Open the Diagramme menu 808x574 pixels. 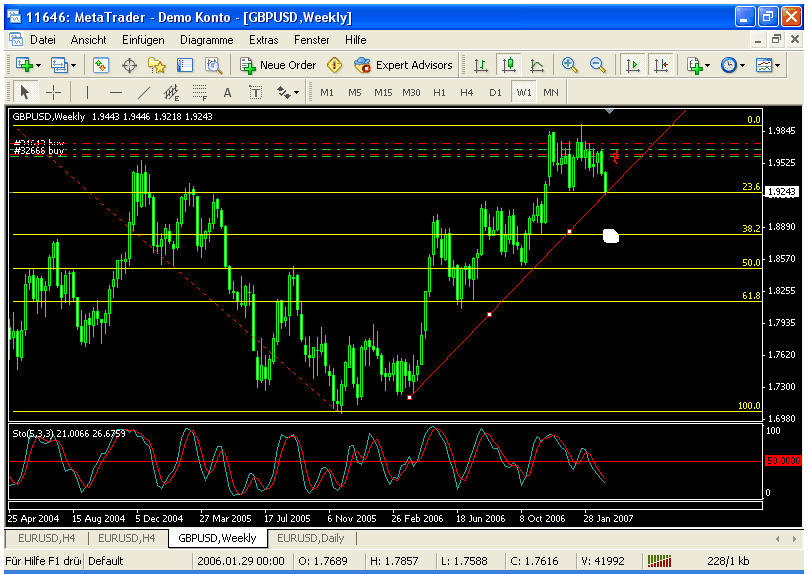point(206,40)
